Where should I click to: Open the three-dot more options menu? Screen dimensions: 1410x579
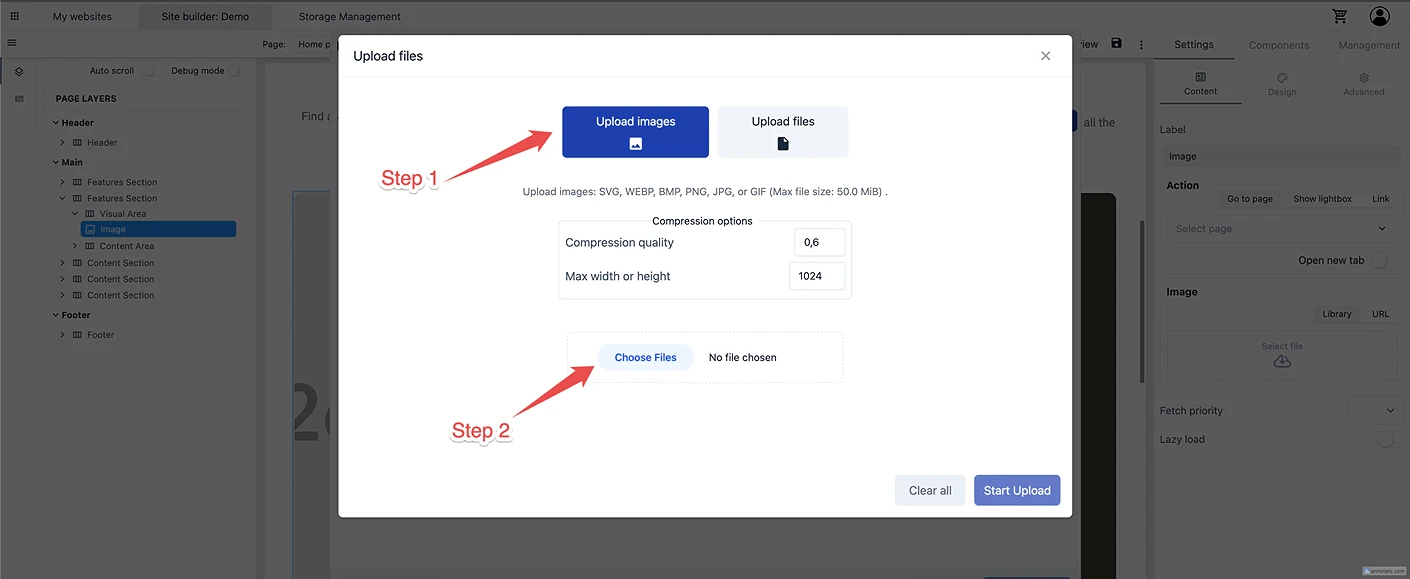(1141, 44)
